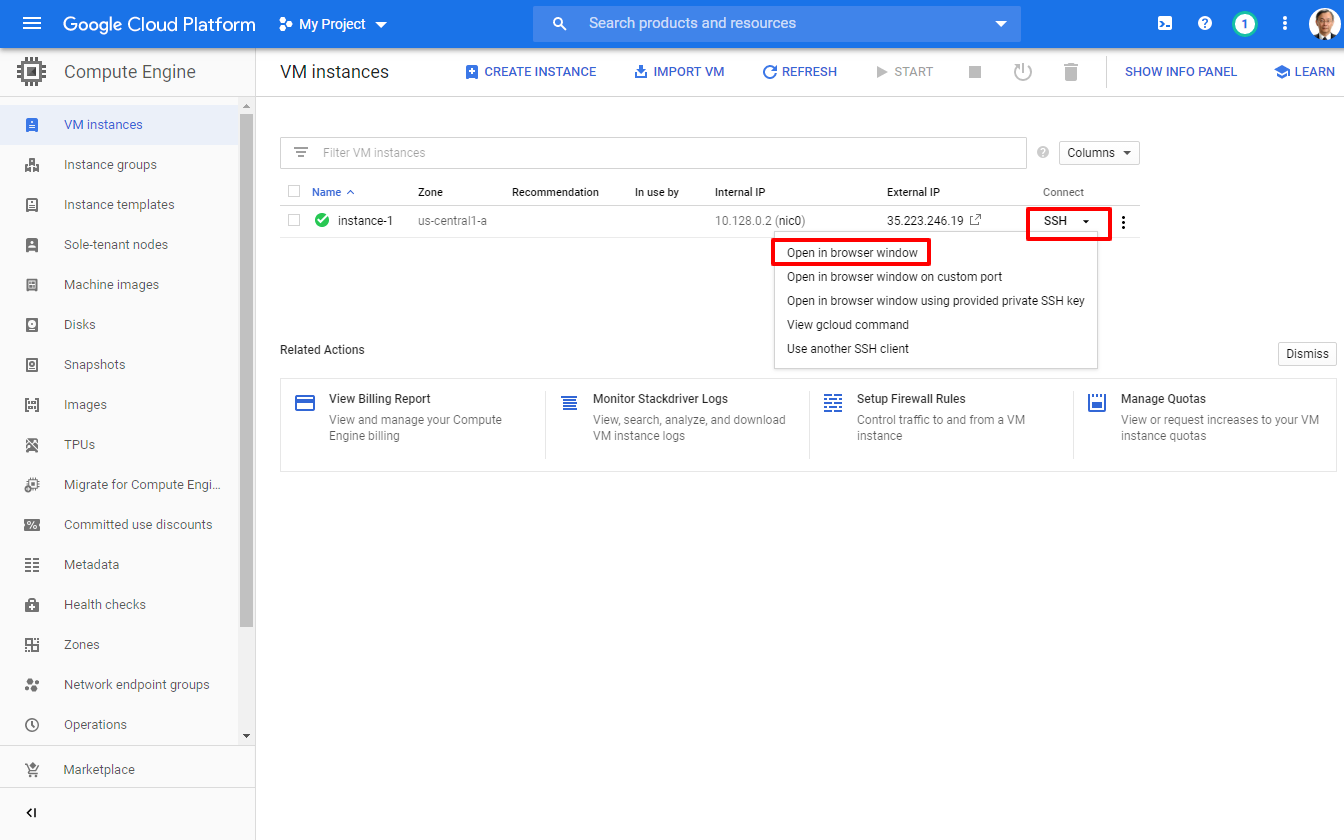
Task: Click the filter help question icon
Action: [1043, 153]
